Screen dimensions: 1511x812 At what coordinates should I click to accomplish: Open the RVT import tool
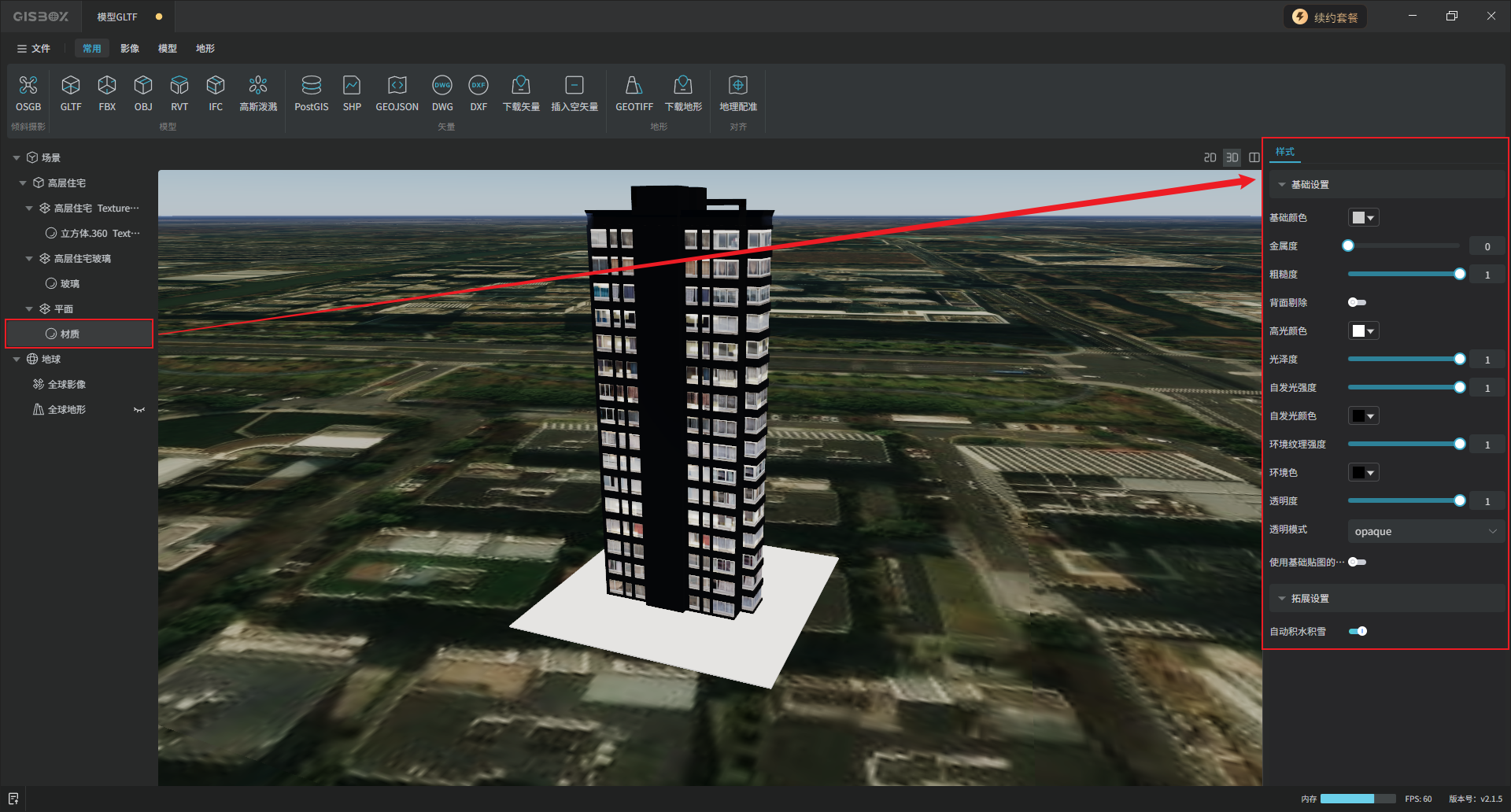pyautogui.click(x=179, y=86)
